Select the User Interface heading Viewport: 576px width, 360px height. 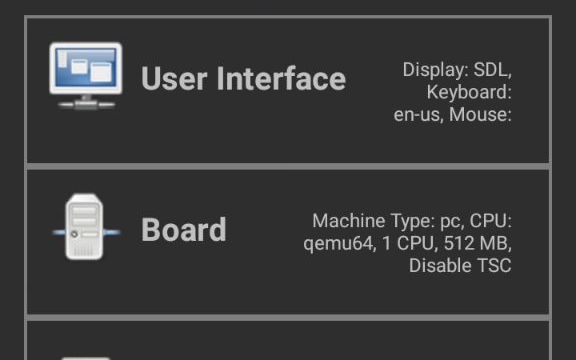243,78
